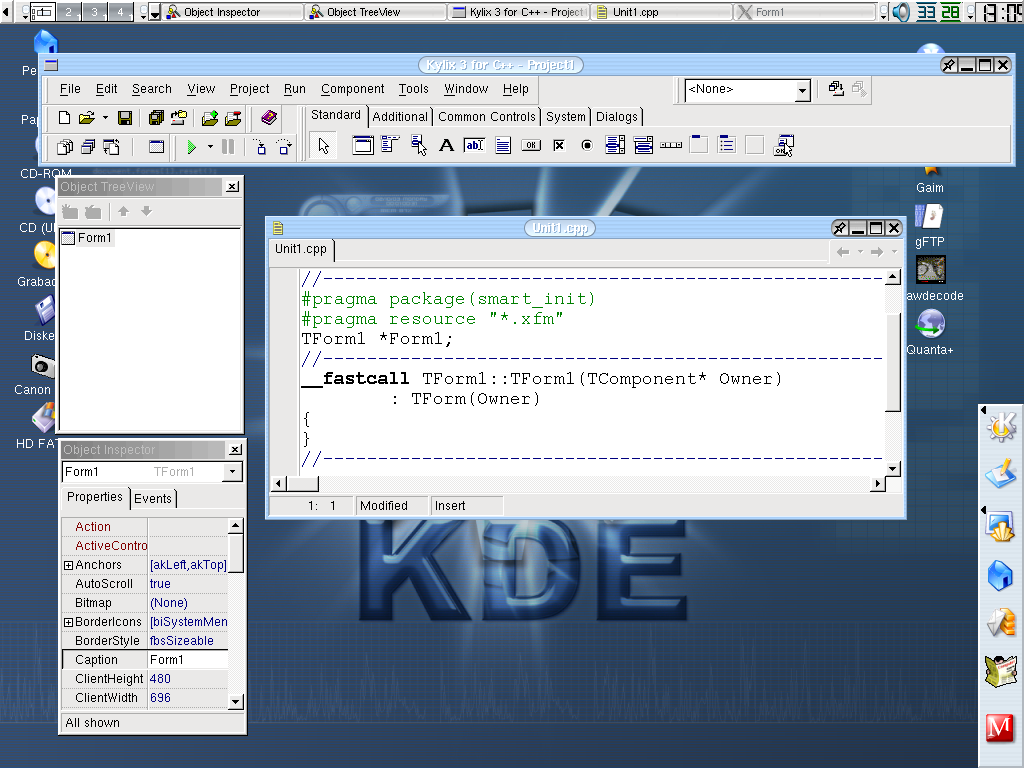Open Help contents with the purple book icon
The height and width of the screenshot is (768, 1024).
pyautogui.click(x=268, y=118)
